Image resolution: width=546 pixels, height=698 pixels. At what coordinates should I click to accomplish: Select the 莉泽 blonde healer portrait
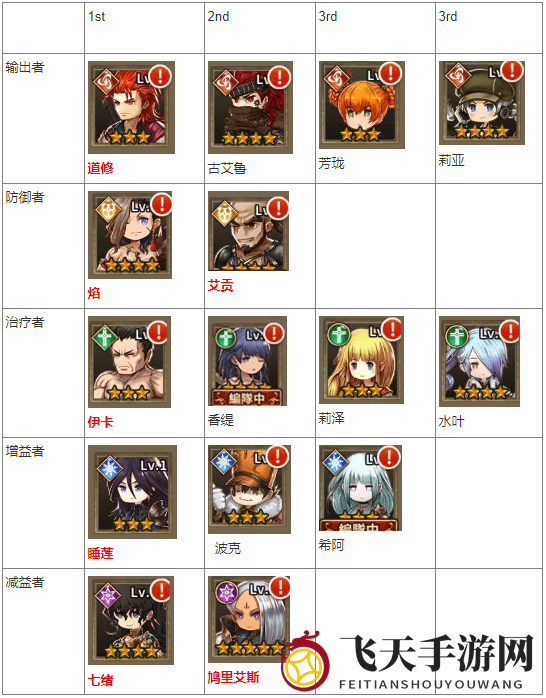click(361, 360)
